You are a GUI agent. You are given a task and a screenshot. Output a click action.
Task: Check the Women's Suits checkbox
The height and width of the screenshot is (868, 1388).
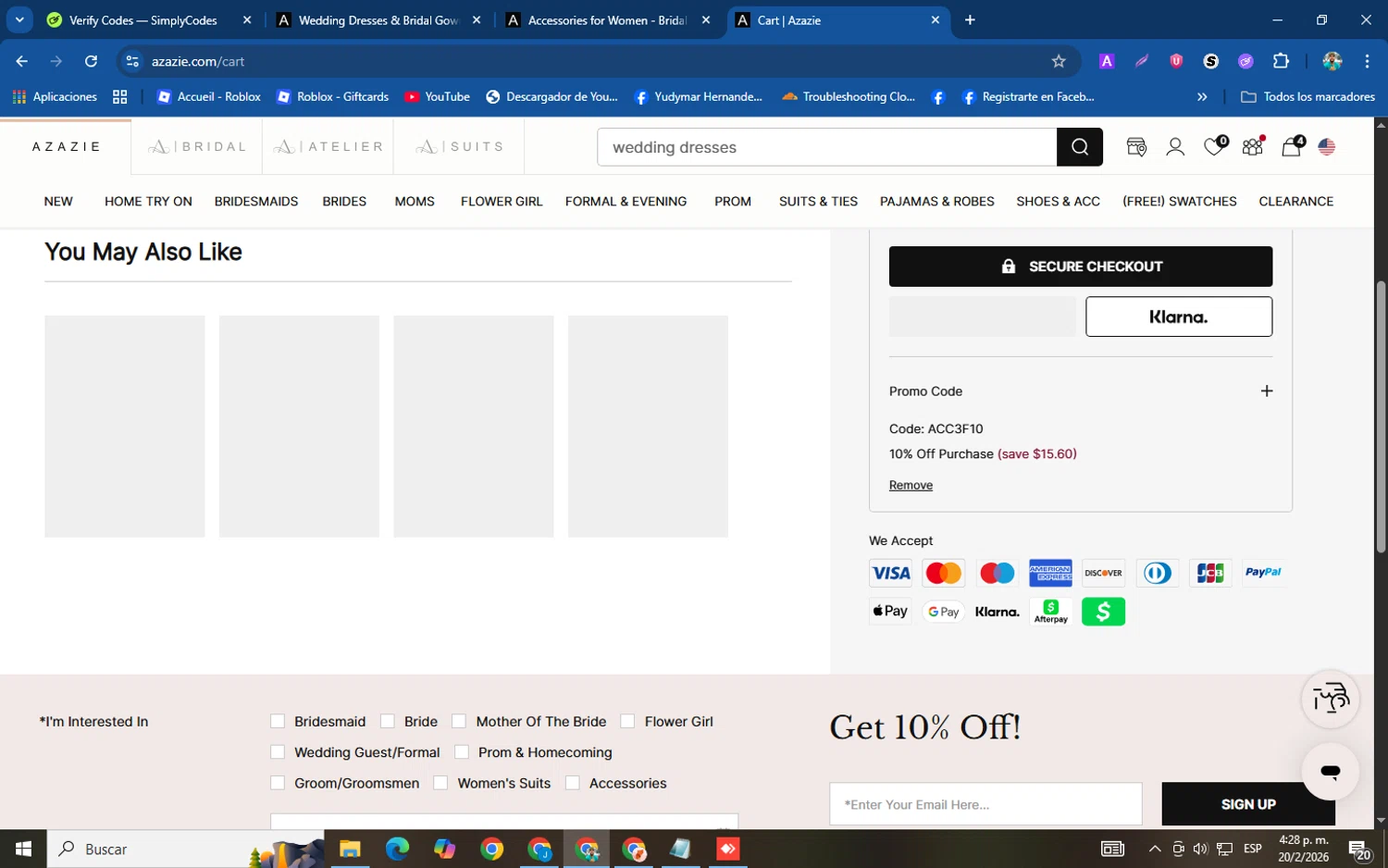(x=440, y=783)
